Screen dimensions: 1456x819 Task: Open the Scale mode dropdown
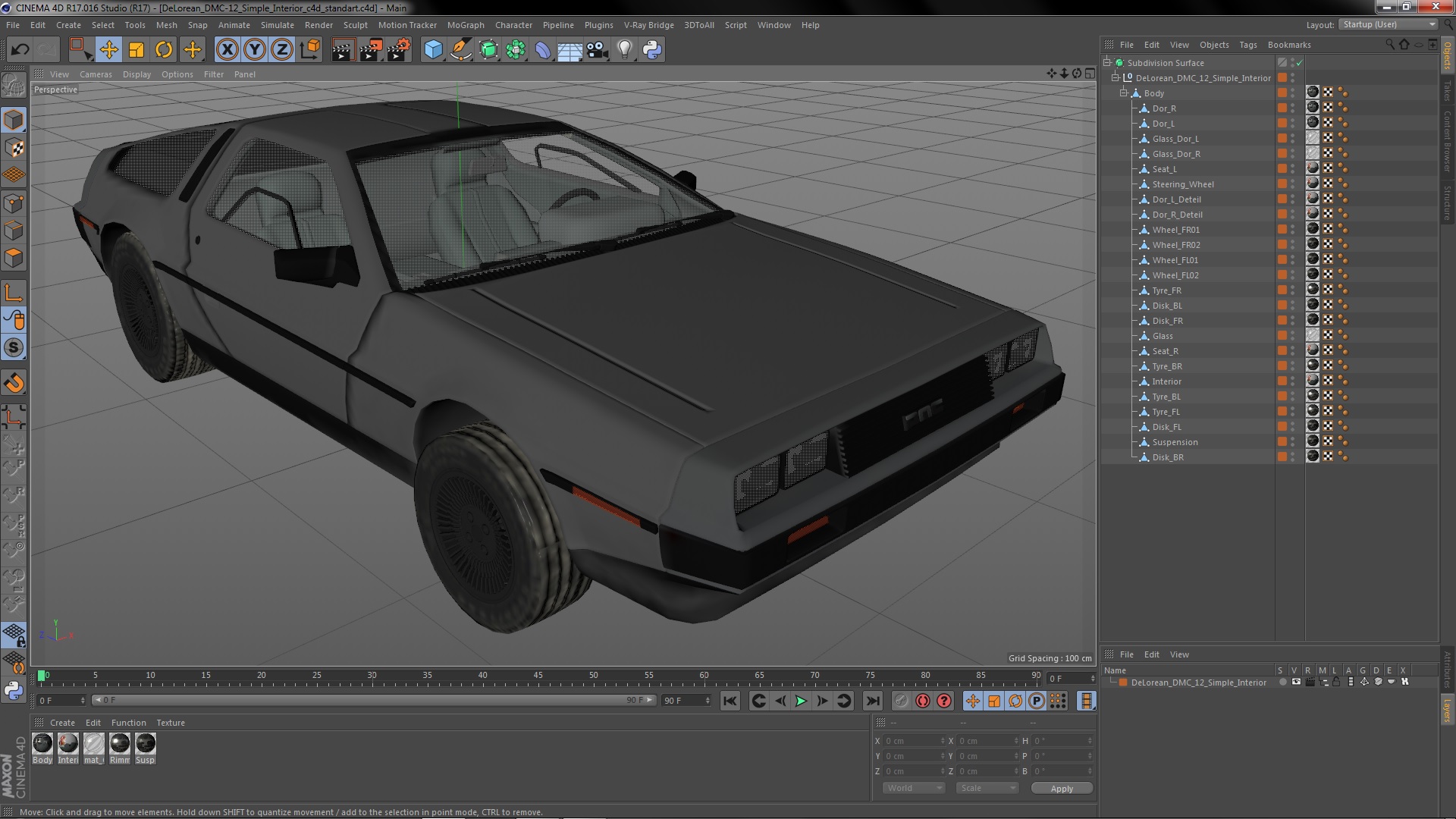pyautogui.click(x=987, y=788)
